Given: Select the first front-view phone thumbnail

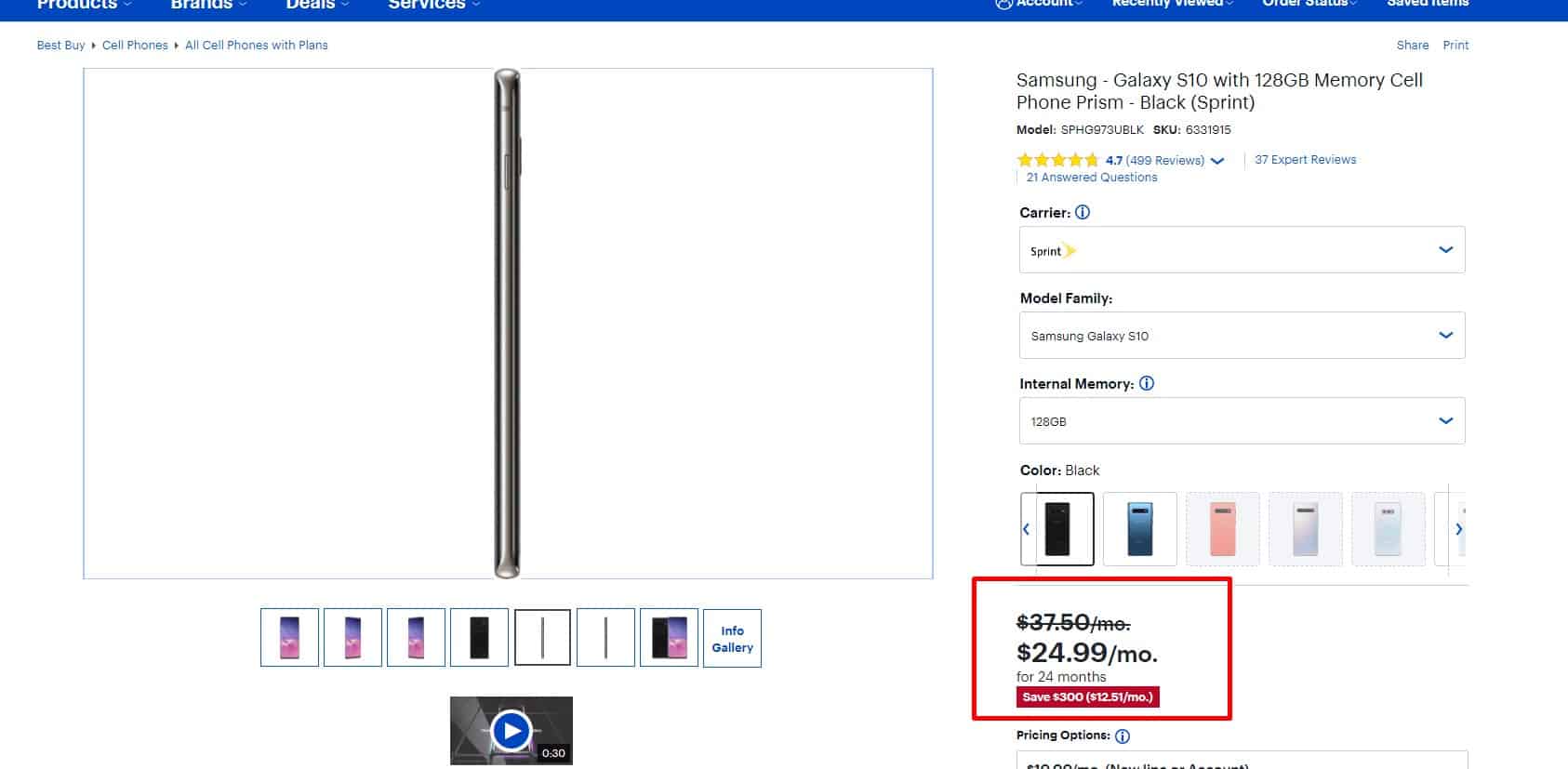Looking at the screenshot, I should click(x=289, y=638).
